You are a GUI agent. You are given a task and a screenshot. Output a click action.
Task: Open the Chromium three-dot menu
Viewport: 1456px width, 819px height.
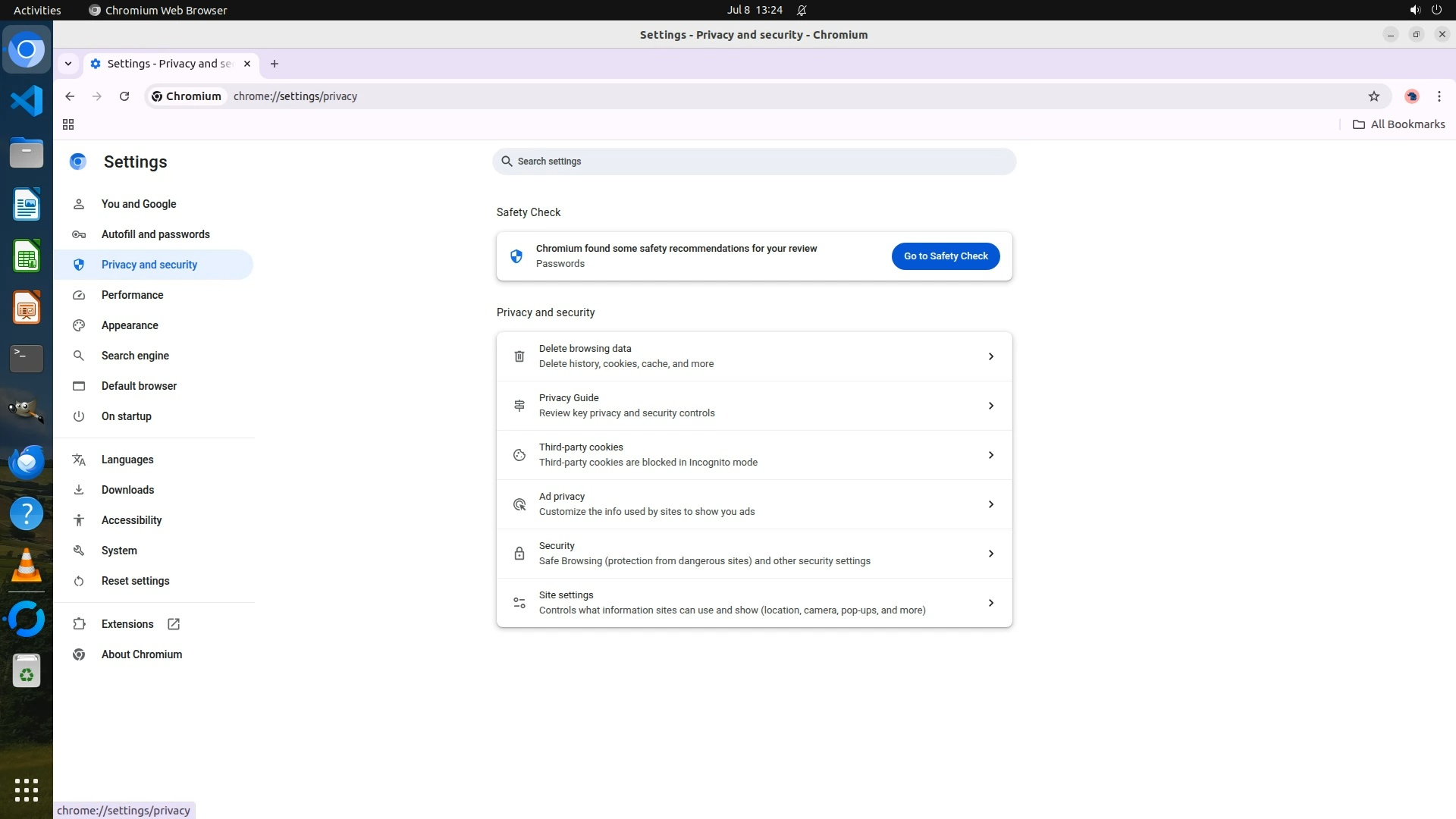pyautogui.click(x=1439, y=96)
